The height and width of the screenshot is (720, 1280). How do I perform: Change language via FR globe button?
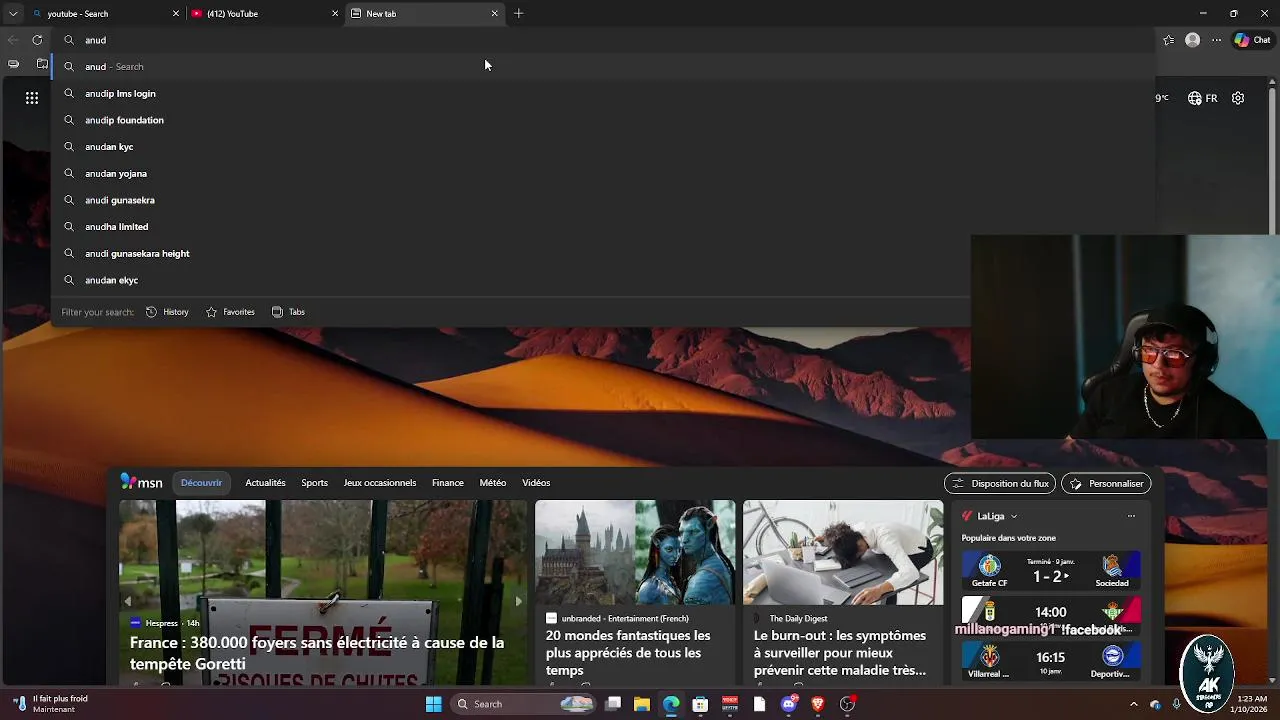click(x=1203, y=98)
